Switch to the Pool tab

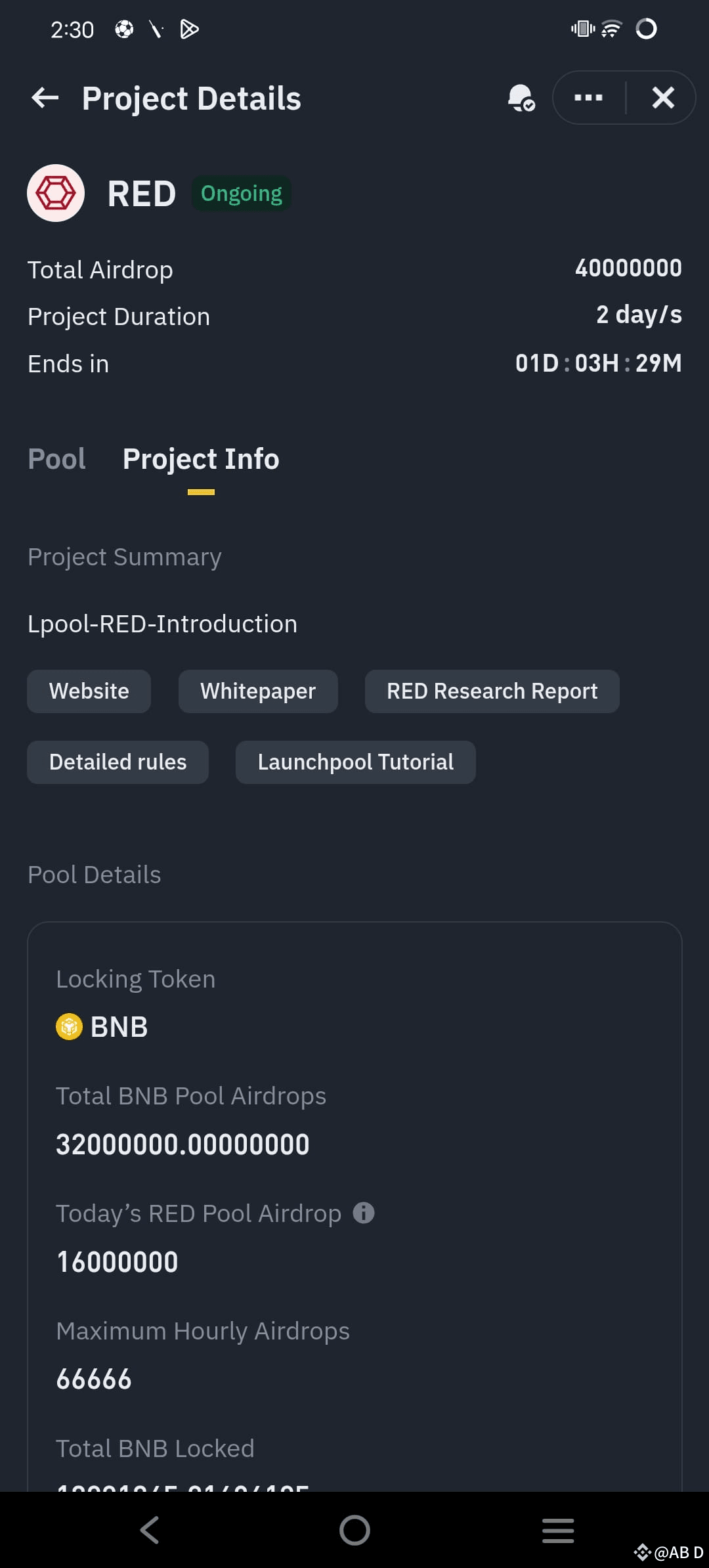point(56,459)
